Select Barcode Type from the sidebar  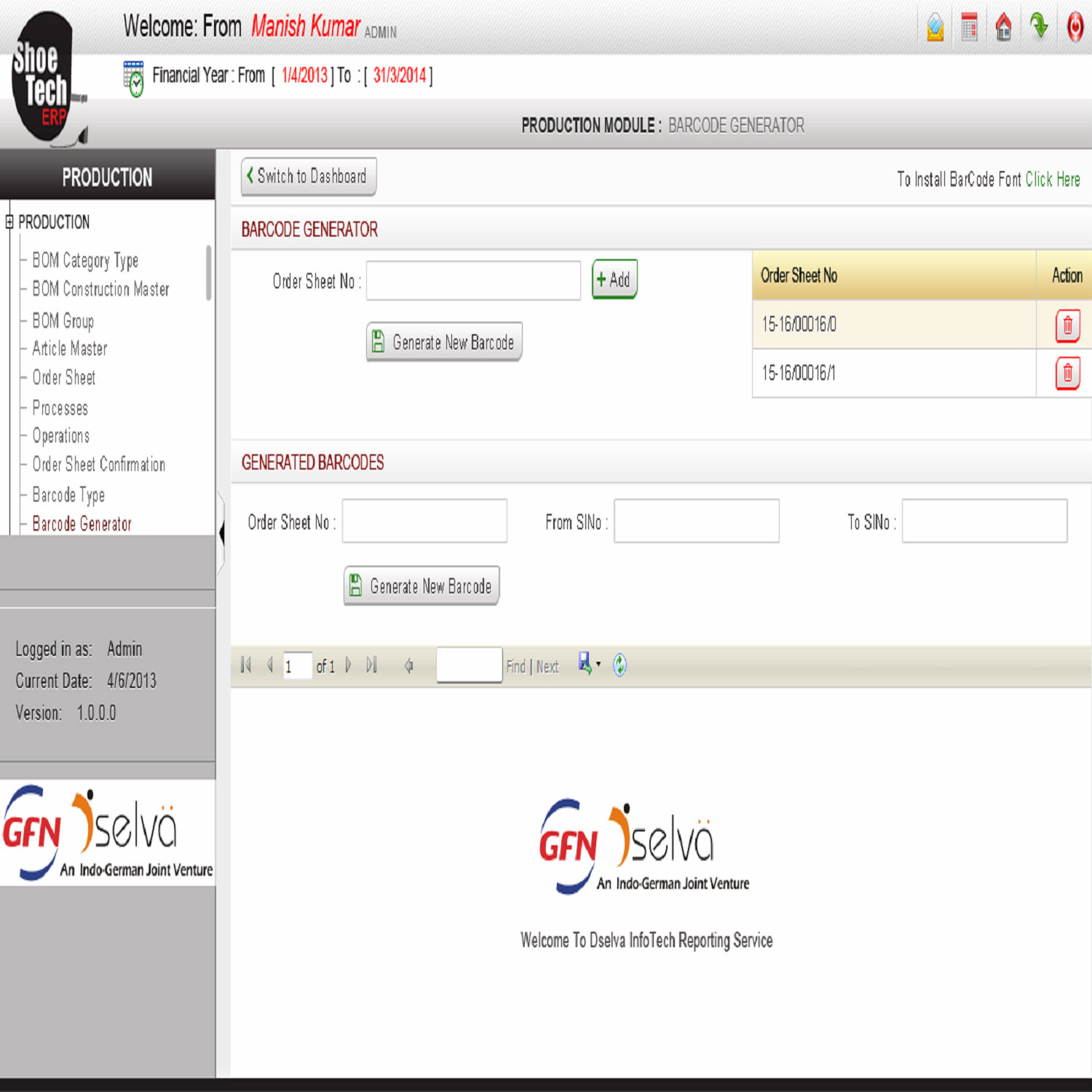coord(68,495)
